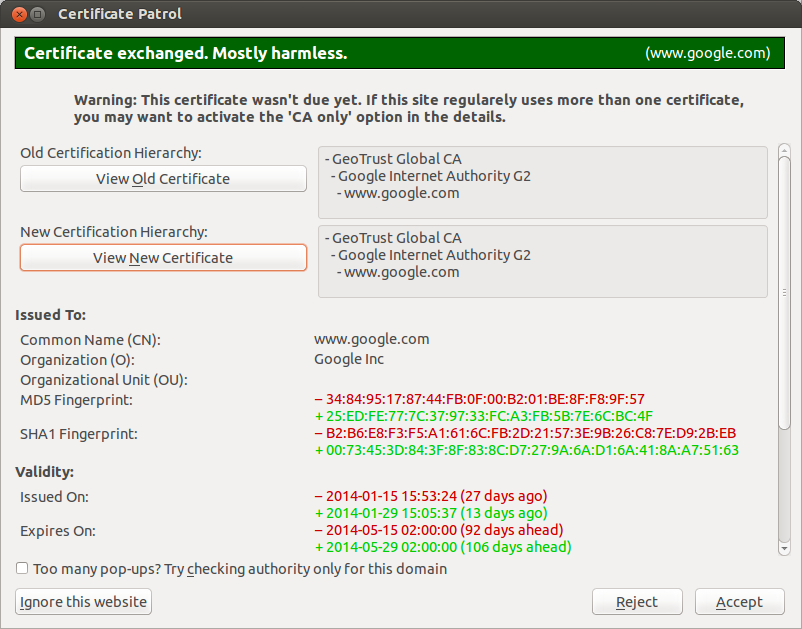
Task: Click the SHA1 Fingerprint label
Action: pos(79,434)
